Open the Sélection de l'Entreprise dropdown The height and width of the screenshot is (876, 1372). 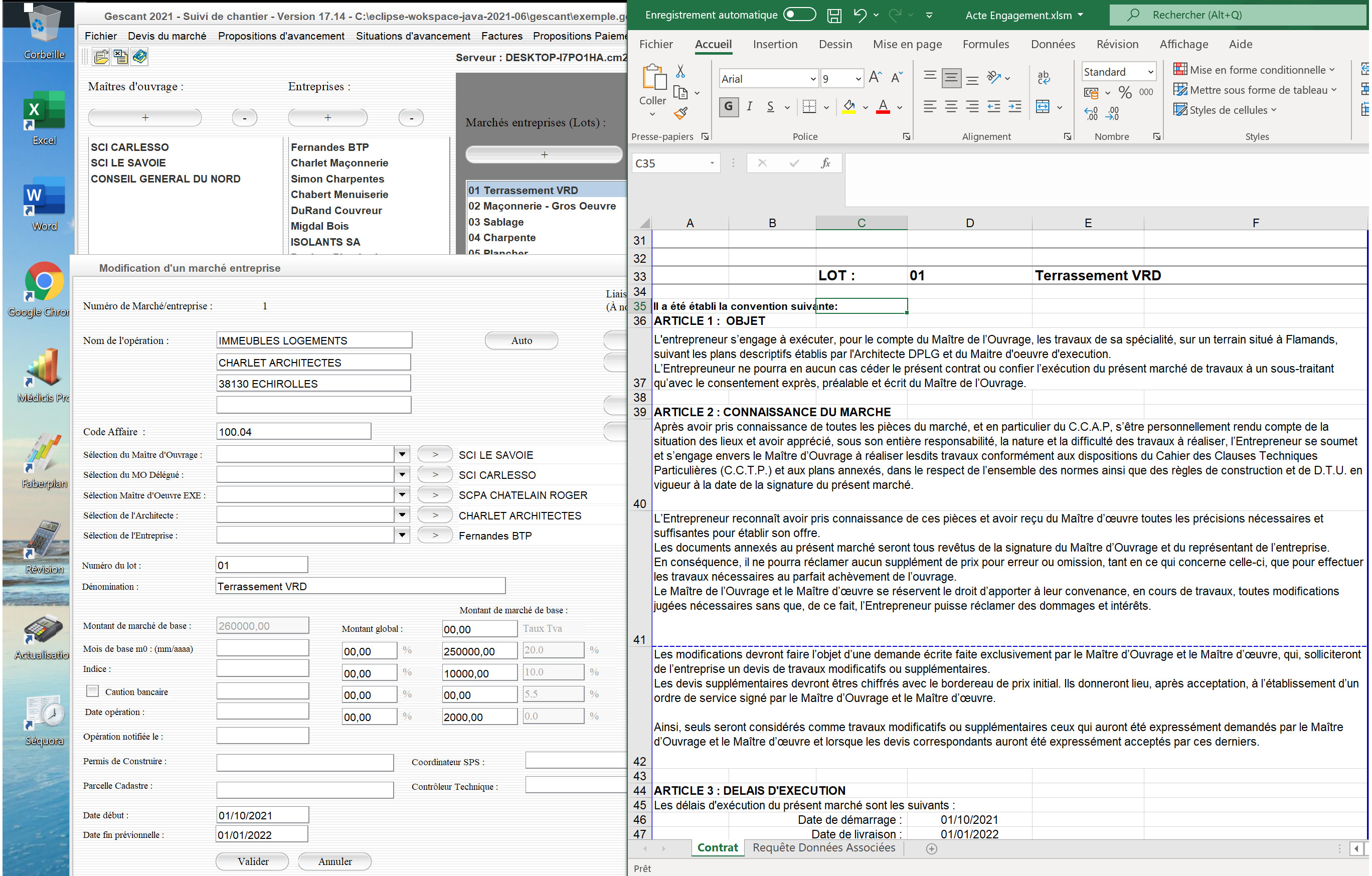tap(402, 535)
